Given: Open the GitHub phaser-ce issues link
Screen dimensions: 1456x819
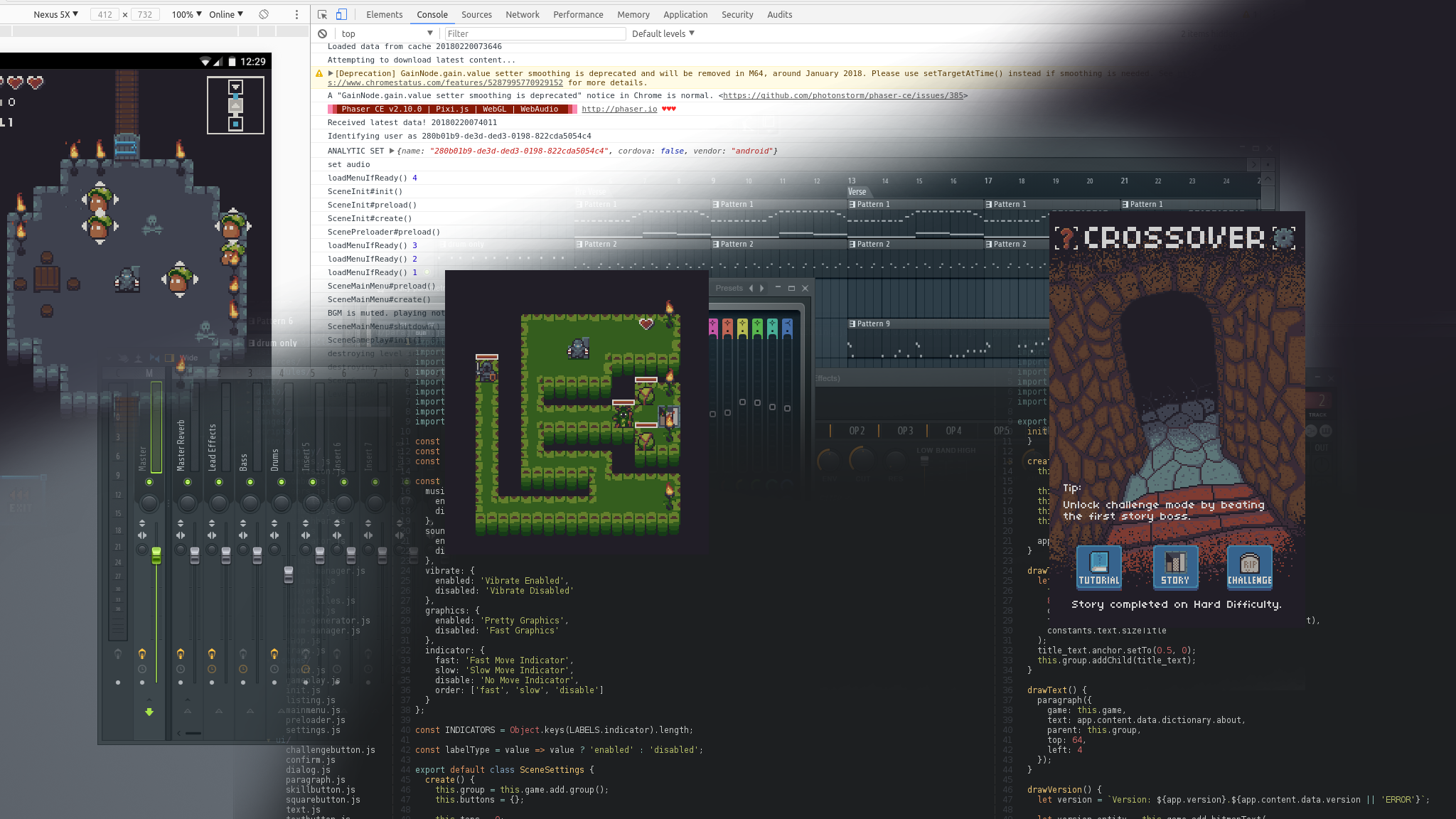Looking at the screenshot, I should click(842, 95).
